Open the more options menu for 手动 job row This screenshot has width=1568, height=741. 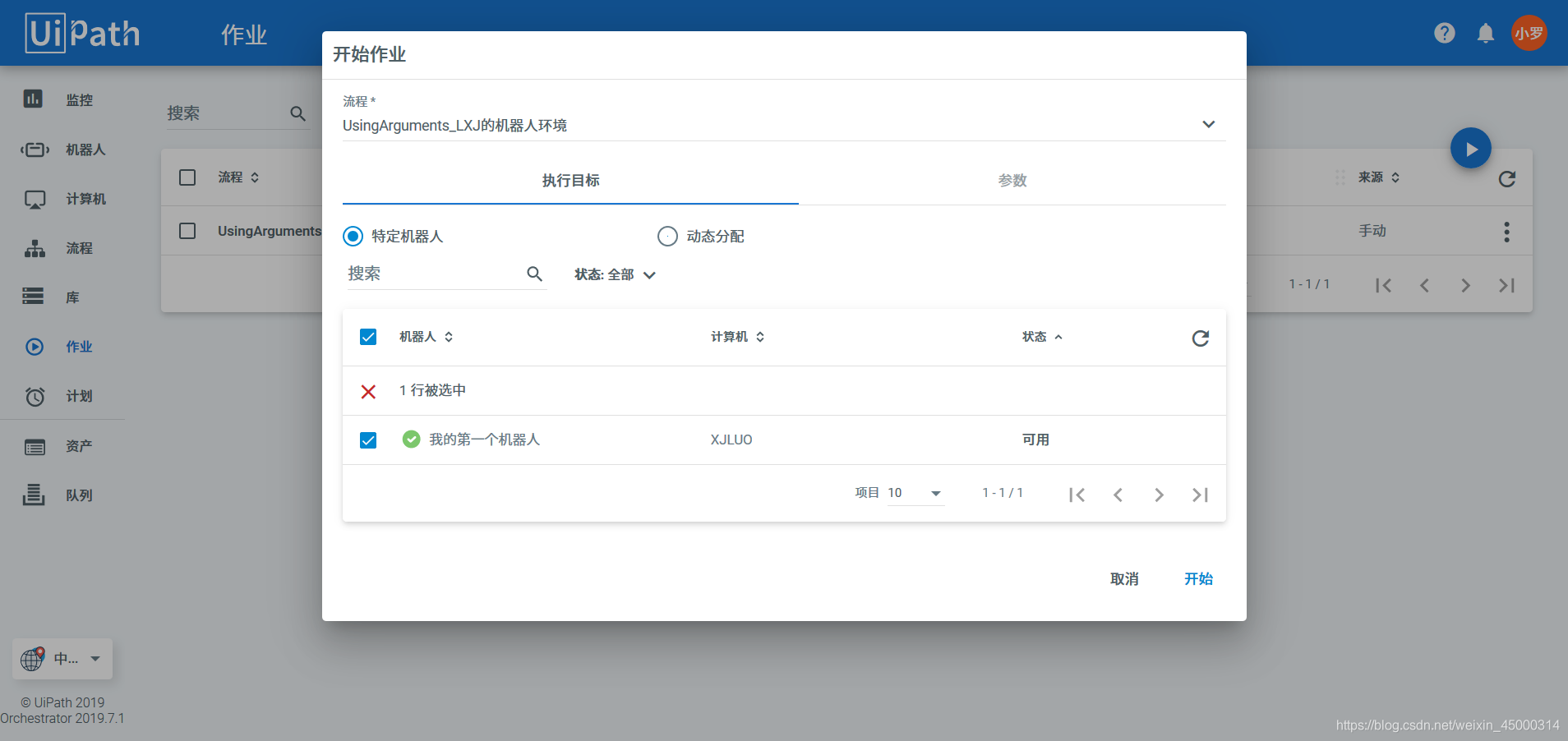pos(1506,232)
